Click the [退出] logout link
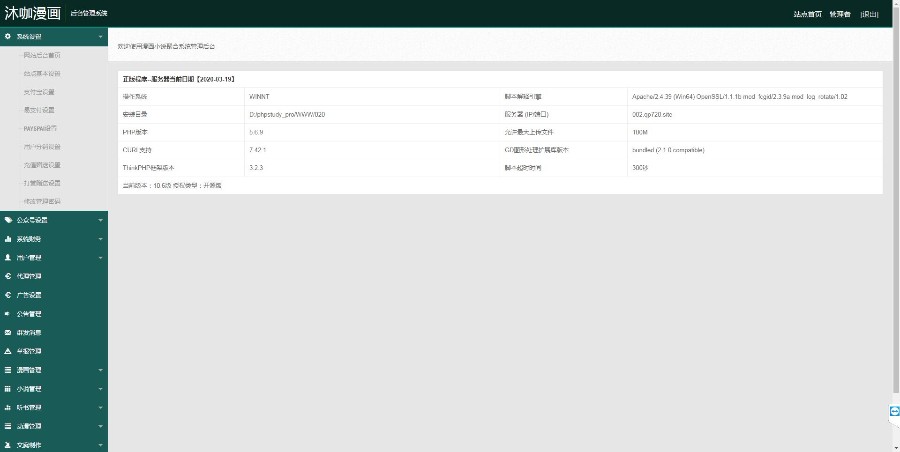The width and height of the screenshot is (900, 452). click(x=869, y=14)
